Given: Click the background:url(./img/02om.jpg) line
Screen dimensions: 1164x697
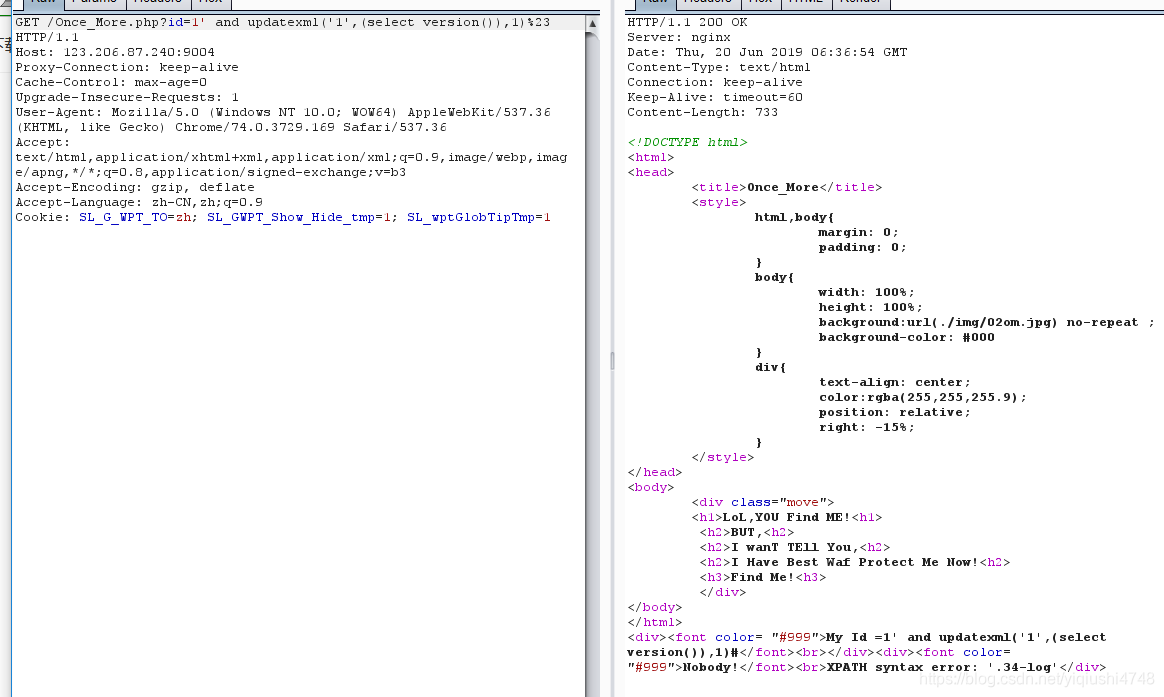Looking at the screenshot, I should [987, 322].
